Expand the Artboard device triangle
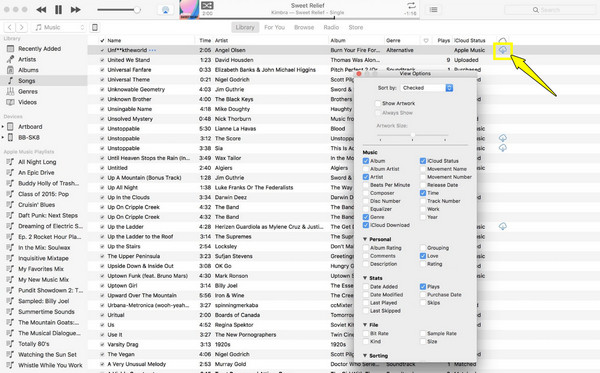600x373 pixels. (x=3, y=127)
